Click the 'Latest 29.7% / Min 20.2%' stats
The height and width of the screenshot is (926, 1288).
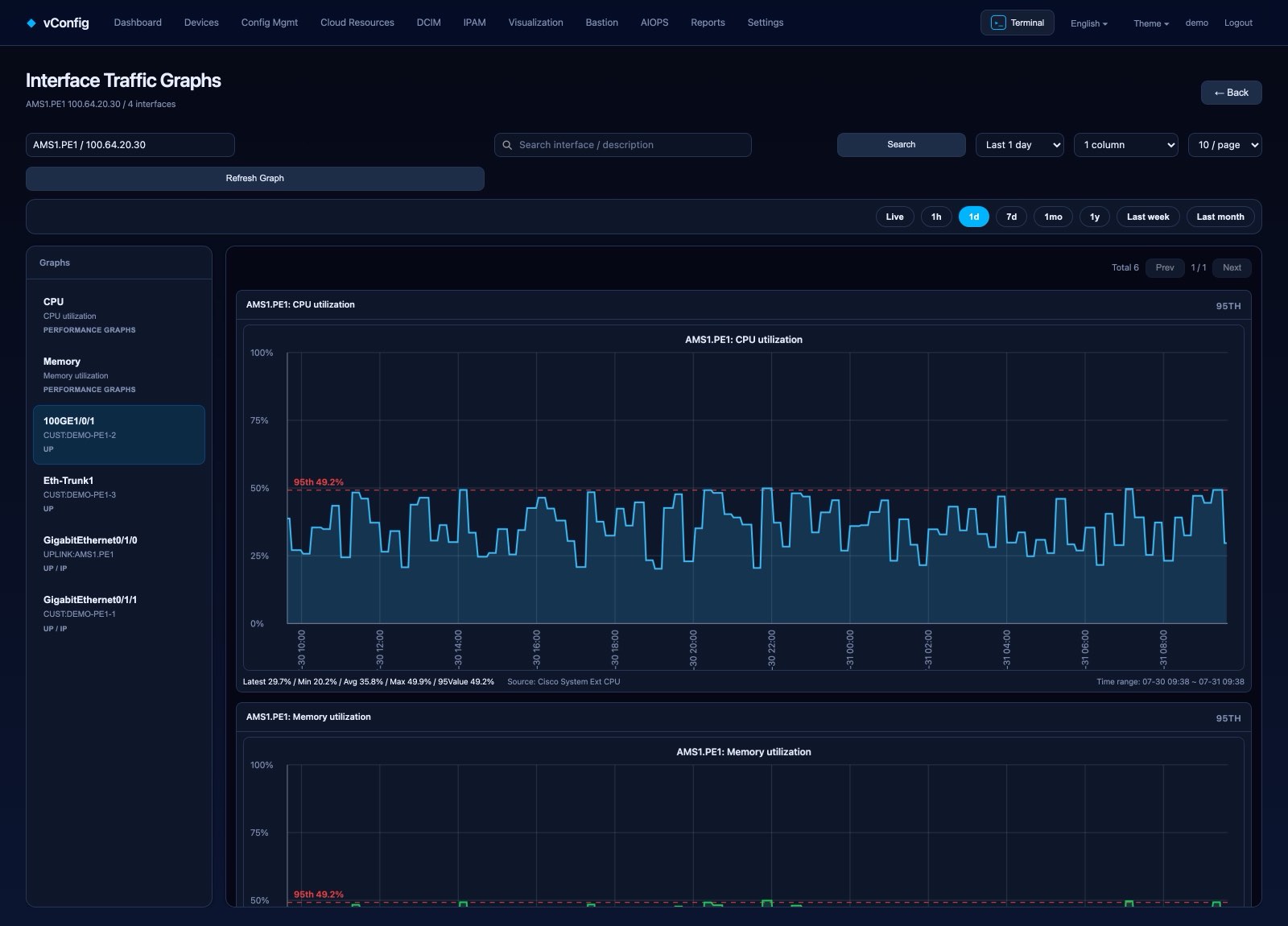(369, 682)
